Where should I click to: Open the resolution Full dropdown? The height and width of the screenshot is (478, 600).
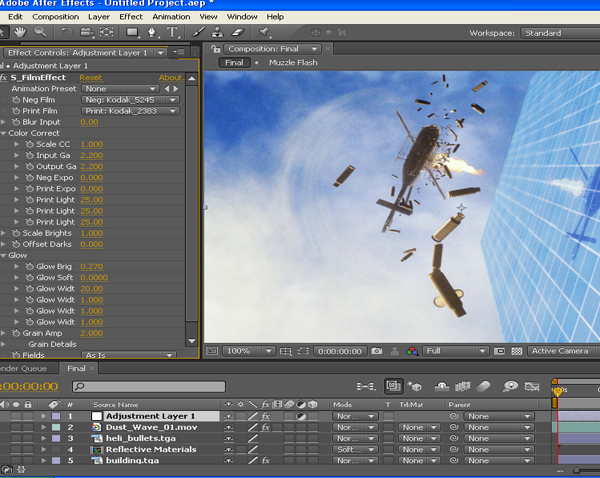click(455, 351)
